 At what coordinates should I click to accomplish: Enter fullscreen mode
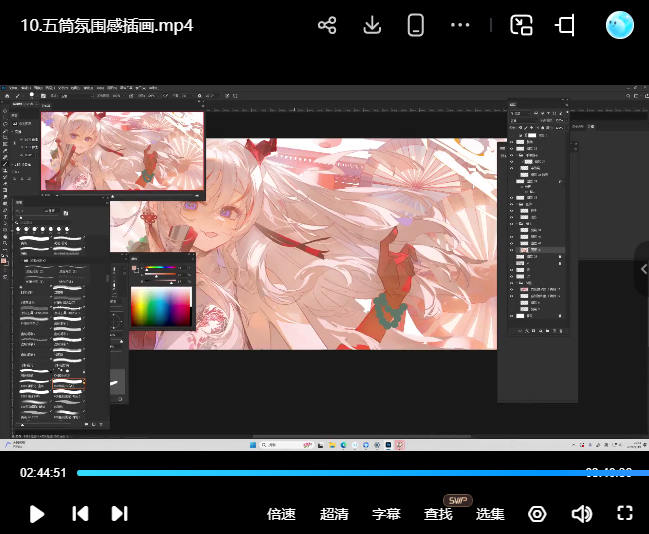[x=625, y=513]
